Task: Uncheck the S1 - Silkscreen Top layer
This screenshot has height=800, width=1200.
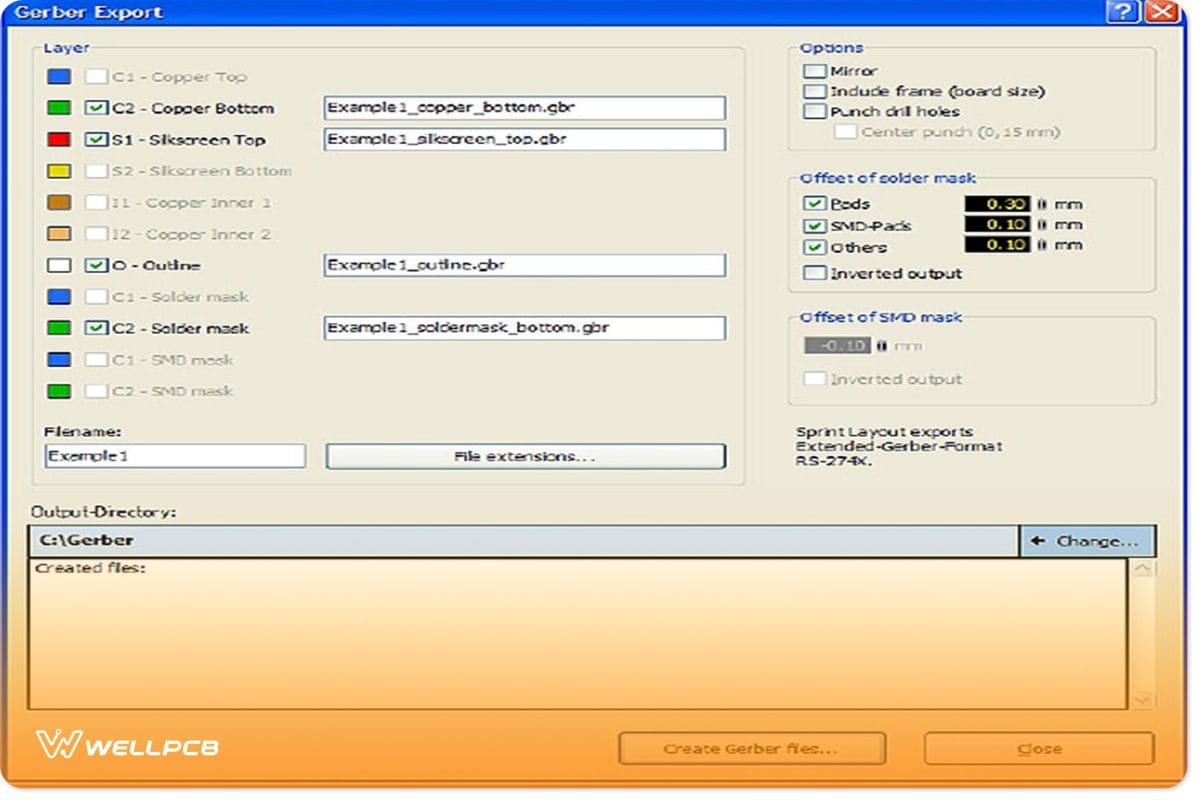Action: coord(96,140)
